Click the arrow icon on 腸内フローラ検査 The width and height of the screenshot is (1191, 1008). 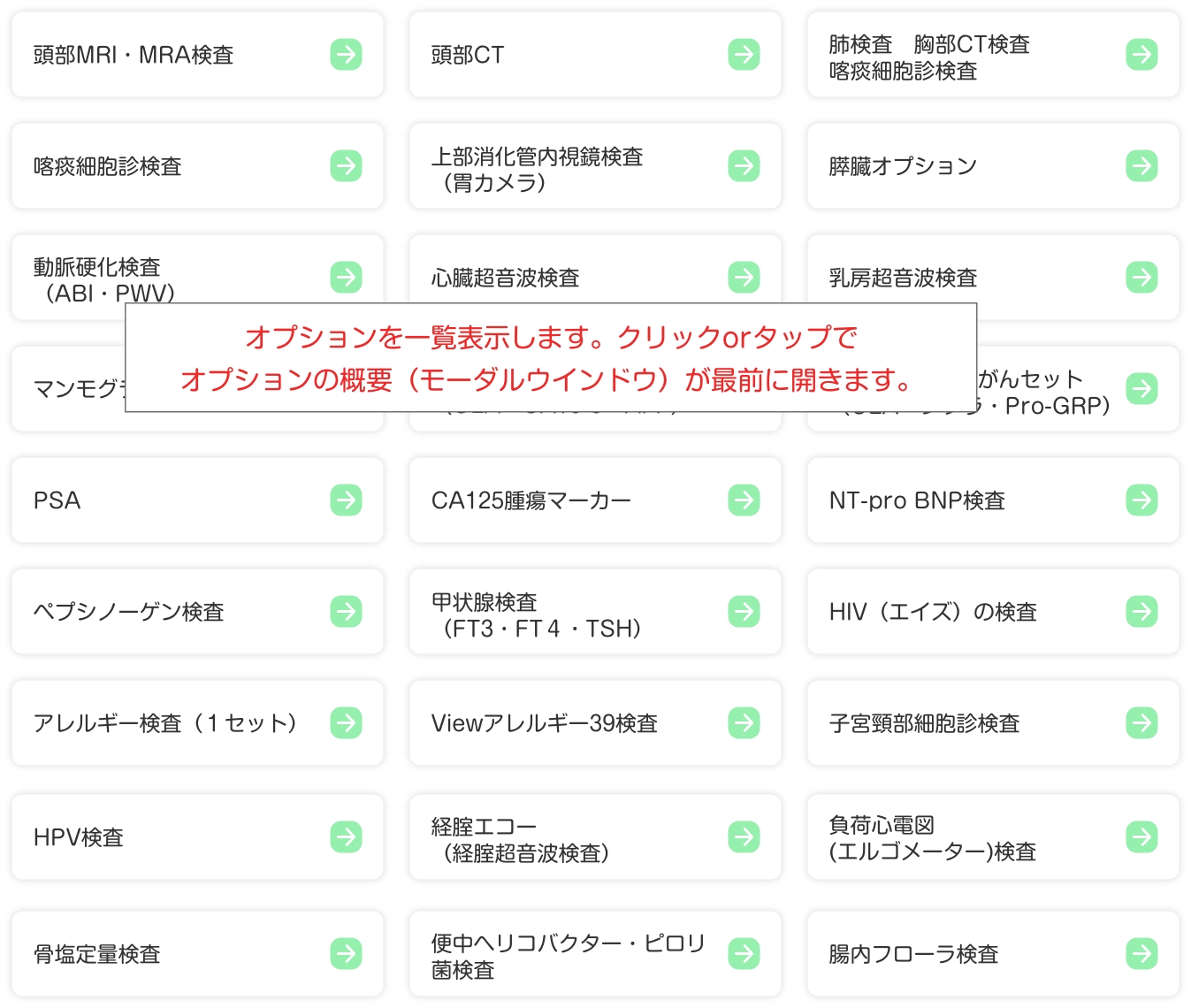[x=1141, y=954]
